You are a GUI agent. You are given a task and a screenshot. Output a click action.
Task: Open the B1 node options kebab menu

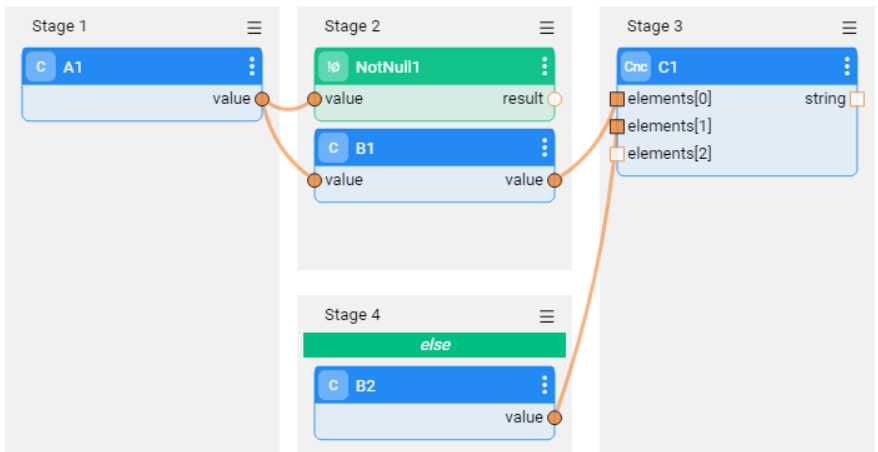click(x=545, y=148)
